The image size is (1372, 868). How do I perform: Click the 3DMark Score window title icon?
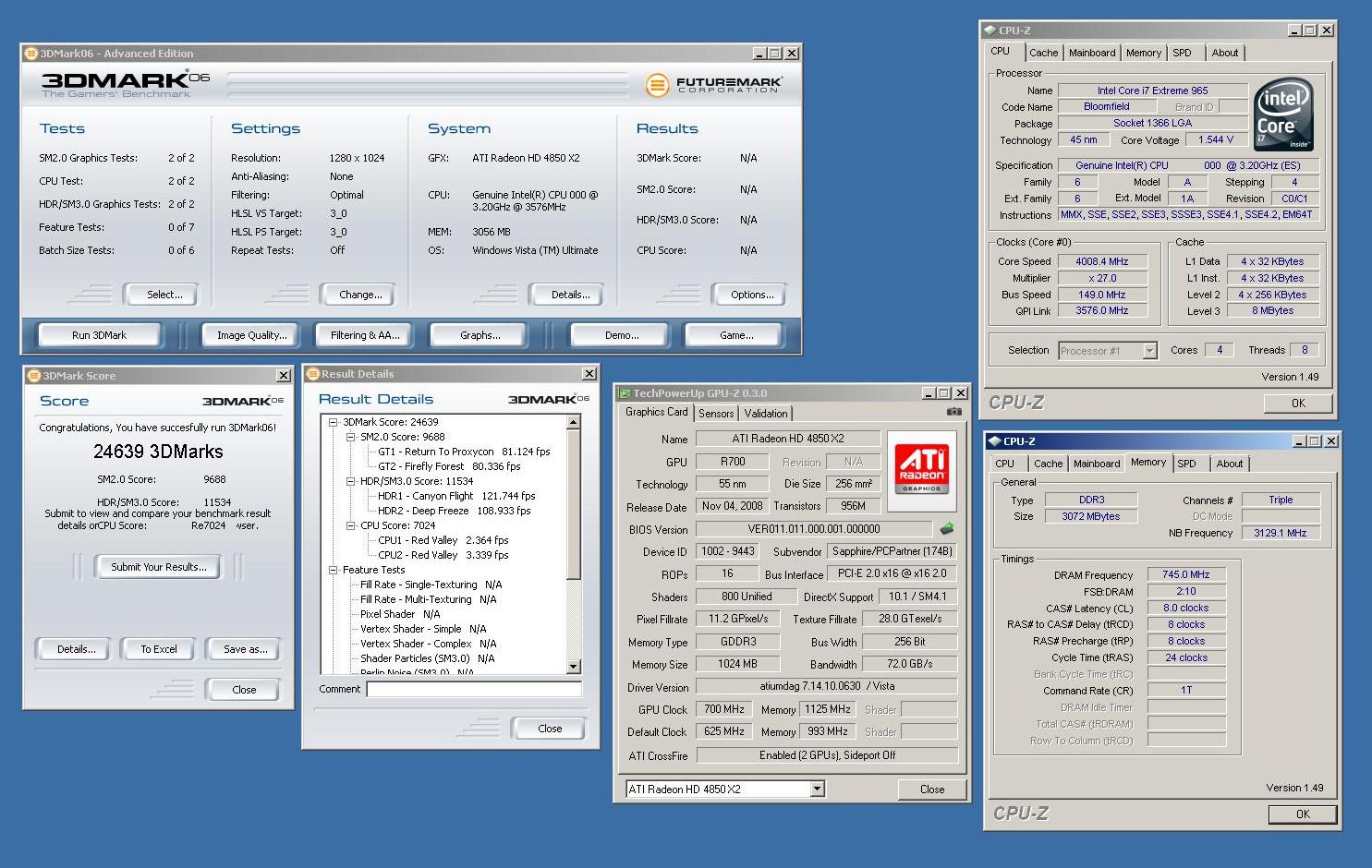34,376
